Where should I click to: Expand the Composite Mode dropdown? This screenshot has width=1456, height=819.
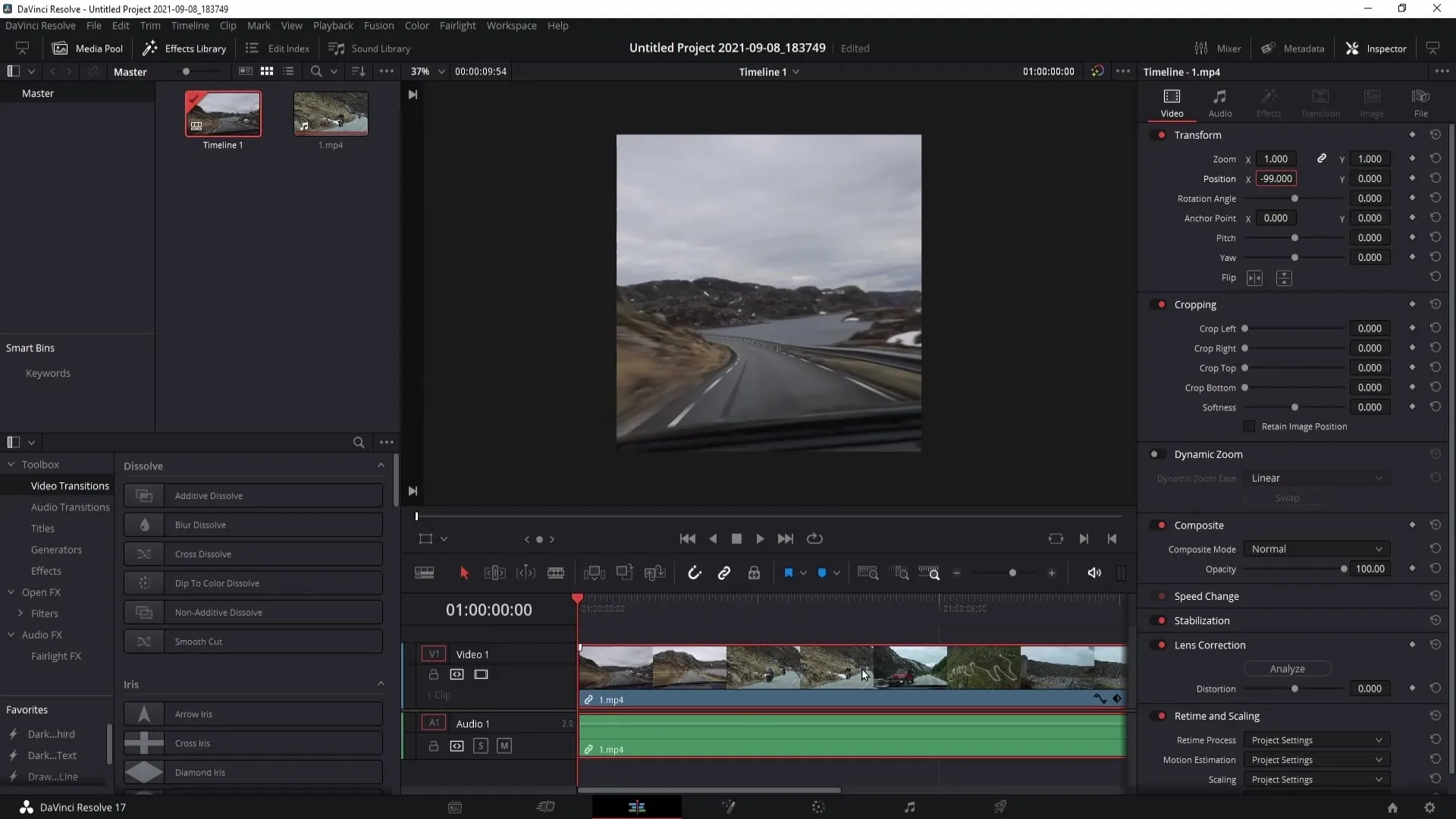1315,548
